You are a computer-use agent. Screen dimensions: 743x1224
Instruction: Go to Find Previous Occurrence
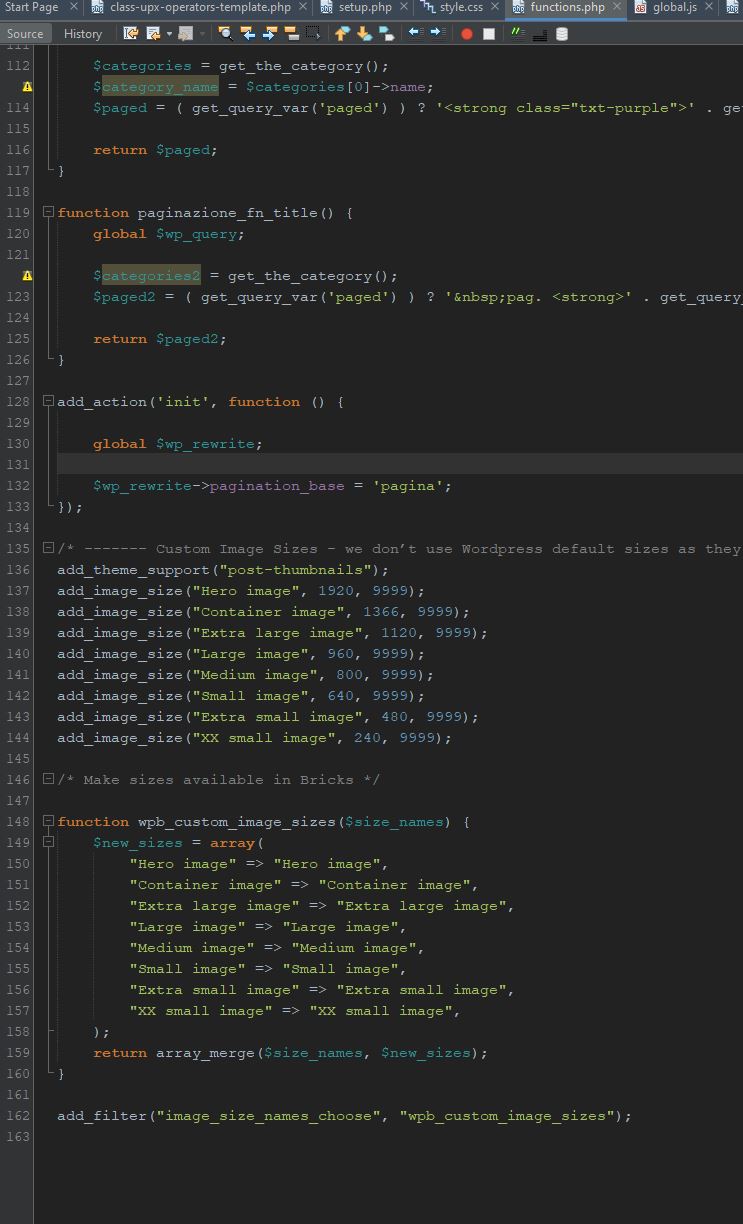(248, 33)
